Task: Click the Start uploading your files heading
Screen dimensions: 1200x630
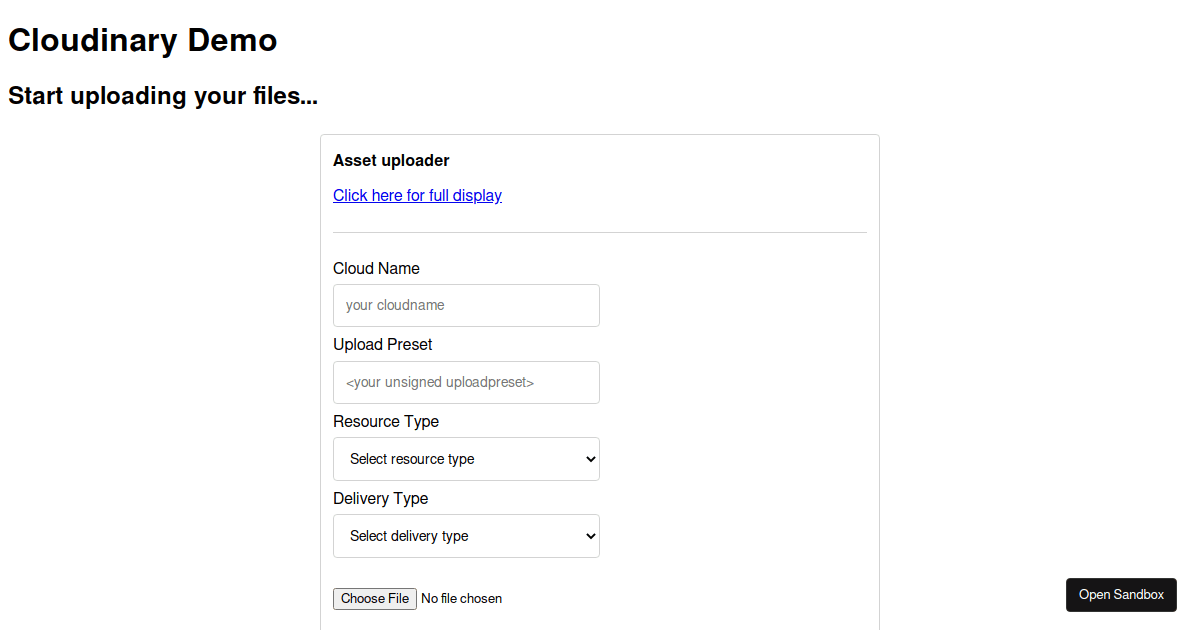Action: click(x=163, y=96)
